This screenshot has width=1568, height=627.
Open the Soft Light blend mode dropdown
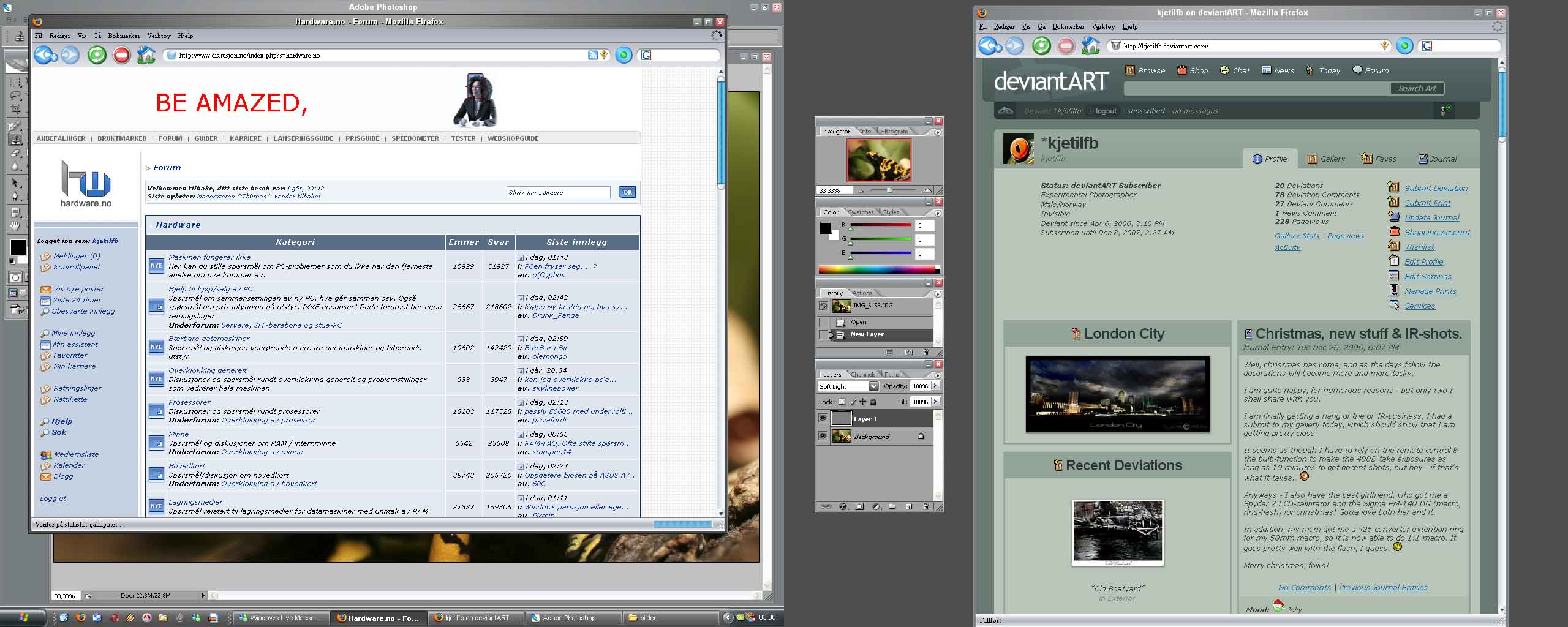pos(873,386)
